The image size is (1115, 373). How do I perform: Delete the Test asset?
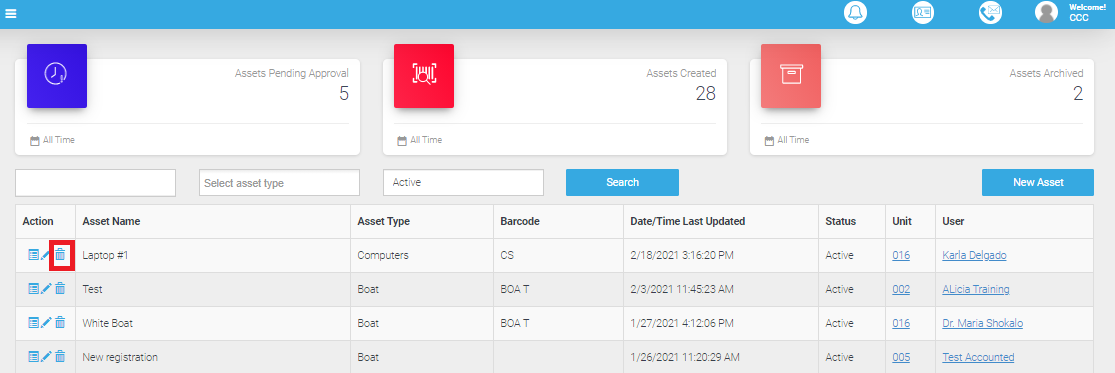[60, 288]
